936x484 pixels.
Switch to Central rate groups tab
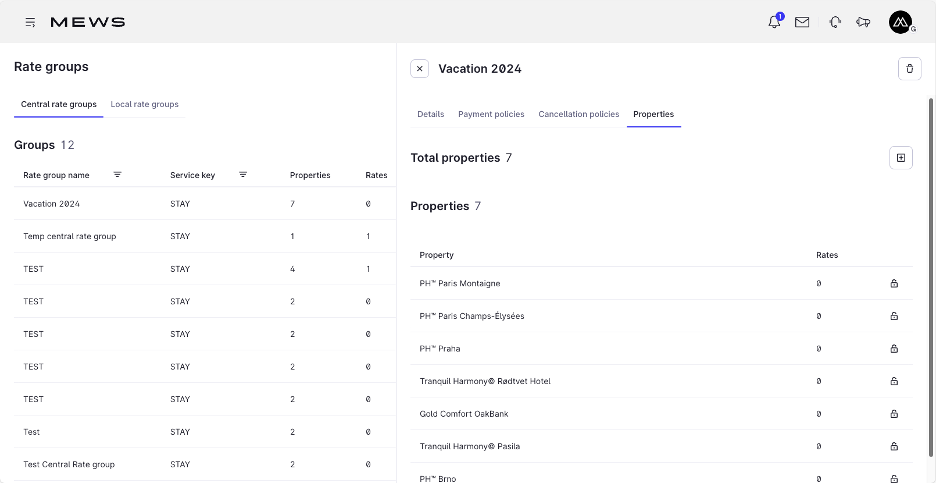(58, 104)
